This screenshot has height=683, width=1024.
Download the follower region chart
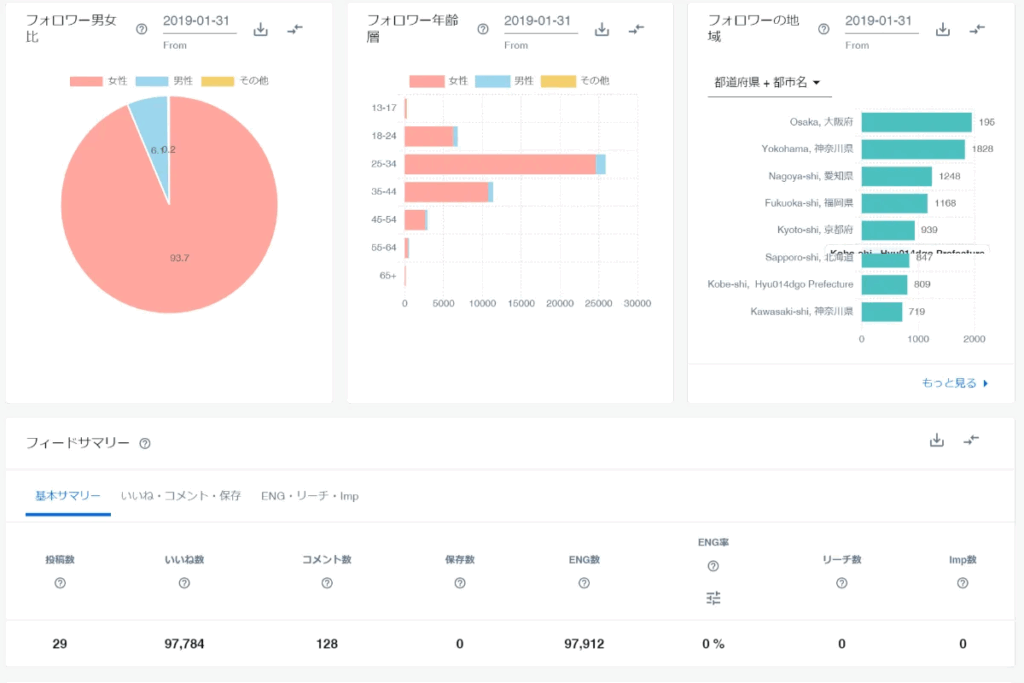pyautogui.click(x=943, y=30)
